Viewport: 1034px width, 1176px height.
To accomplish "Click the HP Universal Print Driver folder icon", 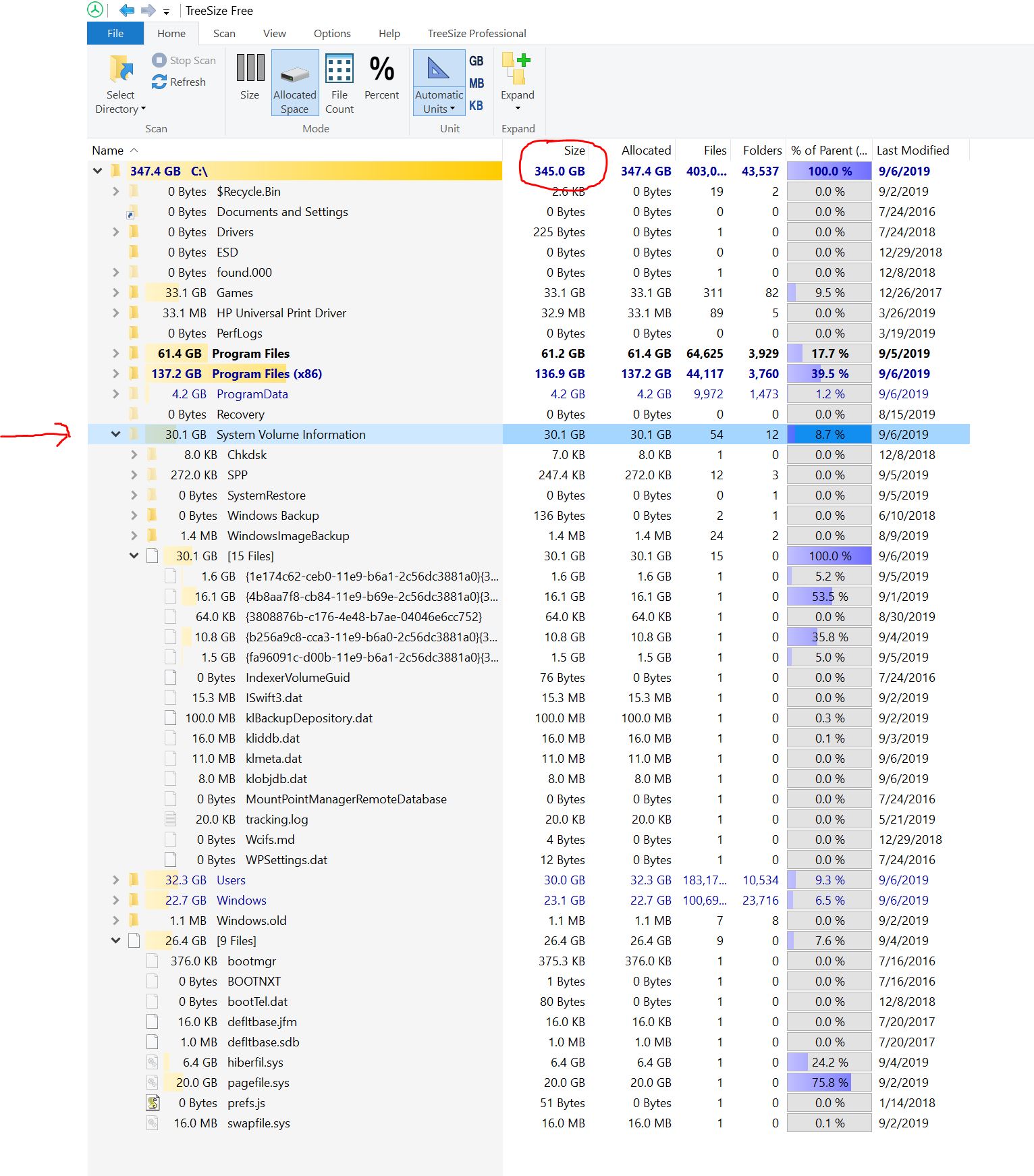I will coord(134,313).
